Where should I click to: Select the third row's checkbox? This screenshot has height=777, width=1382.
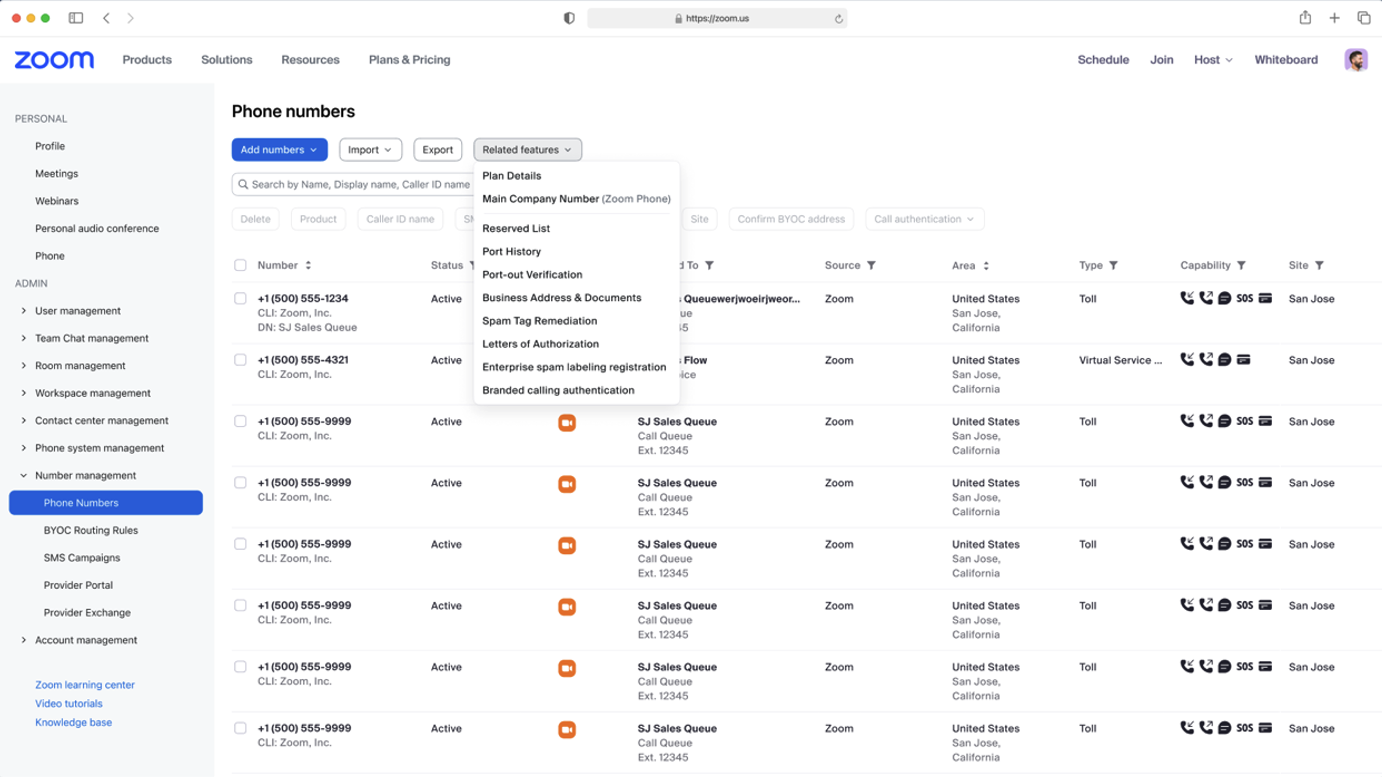pyautogui.click(x=240, y=421)
